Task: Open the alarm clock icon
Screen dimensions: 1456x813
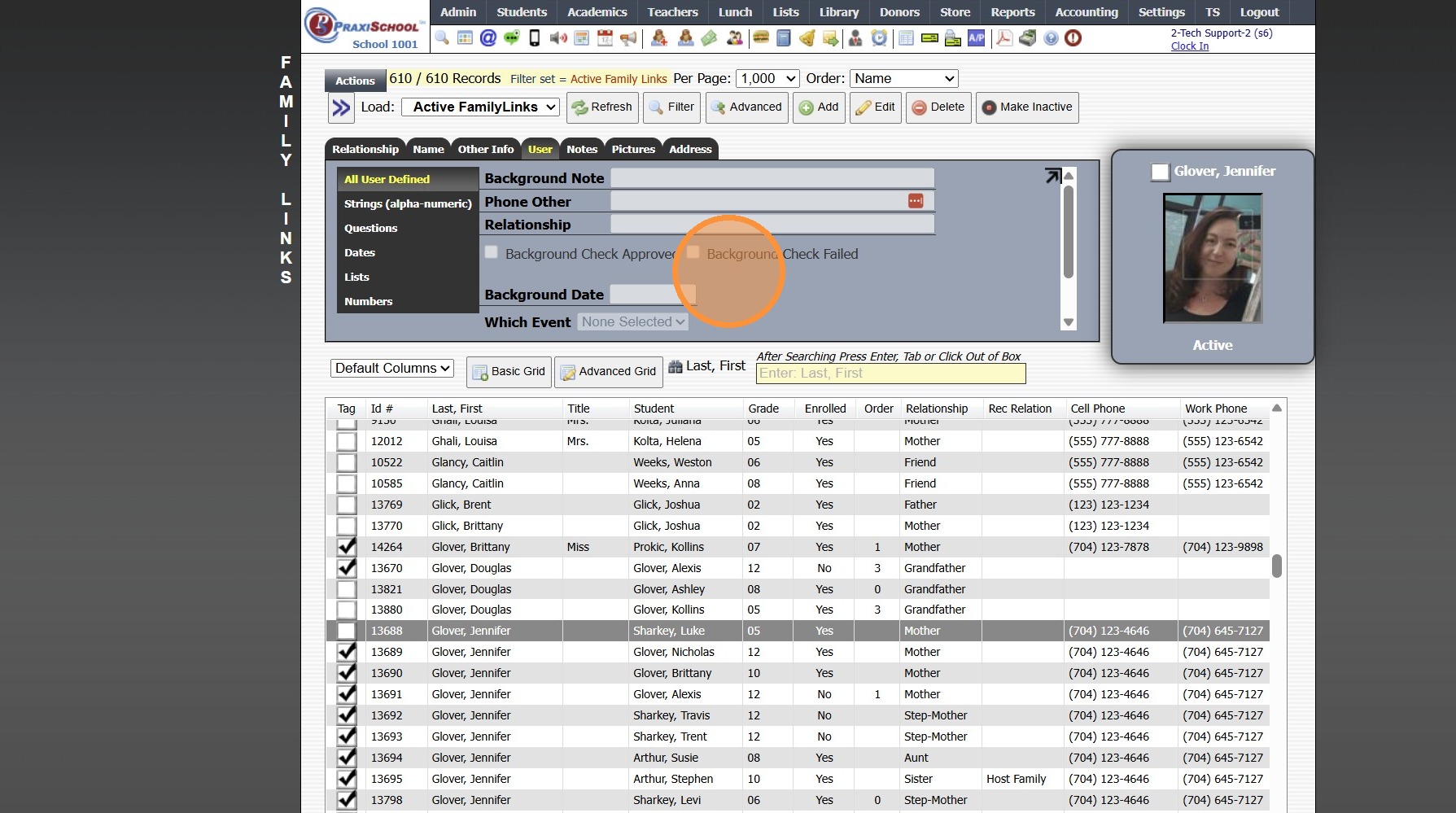Action: tap(879, 37)
